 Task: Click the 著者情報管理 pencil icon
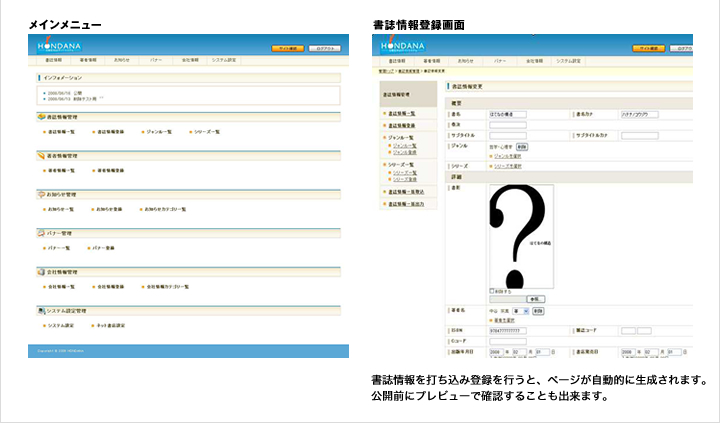point(41,156)
